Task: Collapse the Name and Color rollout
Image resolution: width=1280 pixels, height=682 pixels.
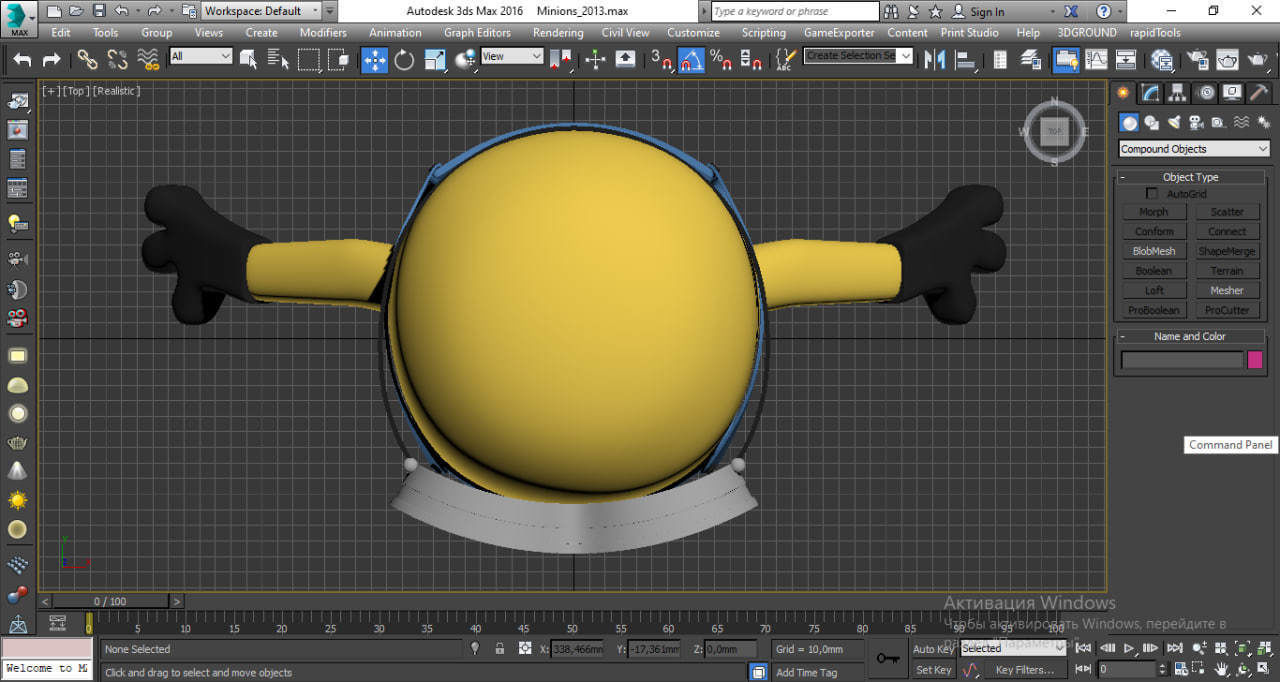Action: (x=1190, y=336)
